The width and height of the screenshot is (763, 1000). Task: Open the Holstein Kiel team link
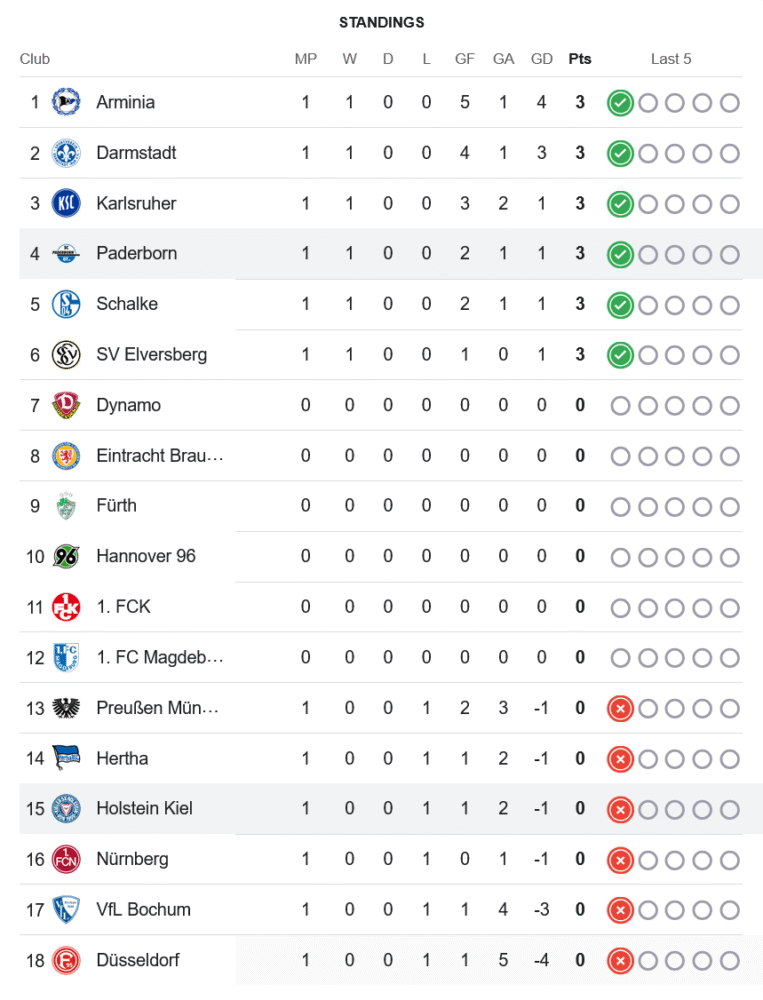click(x=144, y=808)
